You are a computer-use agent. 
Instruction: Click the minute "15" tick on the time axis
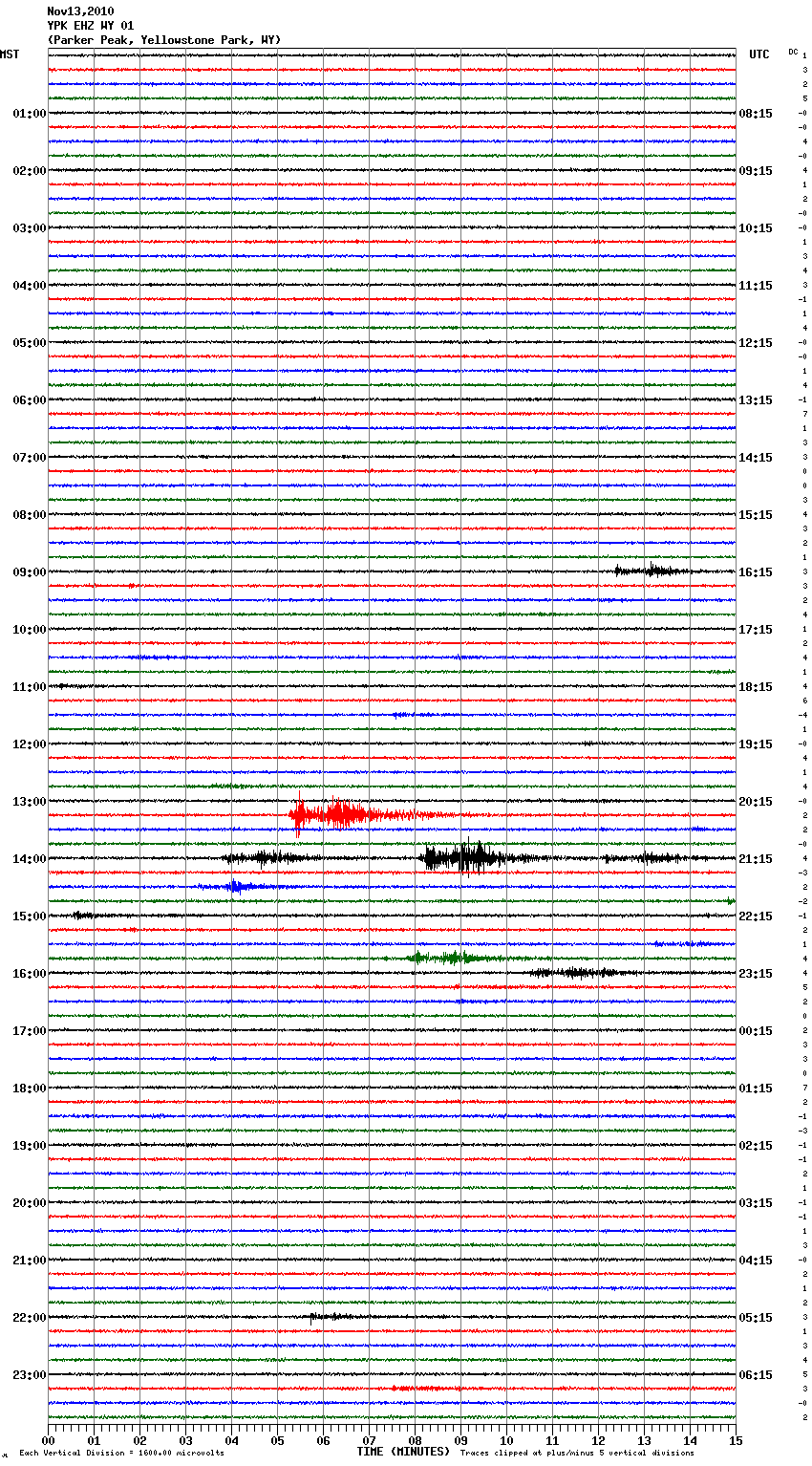coord(736,1440)
